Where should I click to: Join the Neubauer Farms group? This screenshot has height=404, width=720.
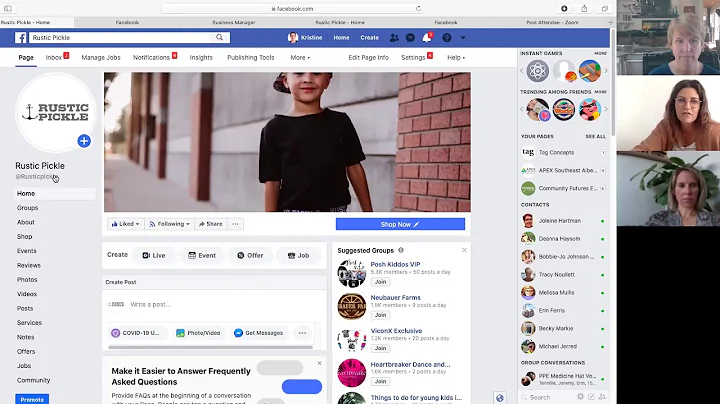coord(381,315)
